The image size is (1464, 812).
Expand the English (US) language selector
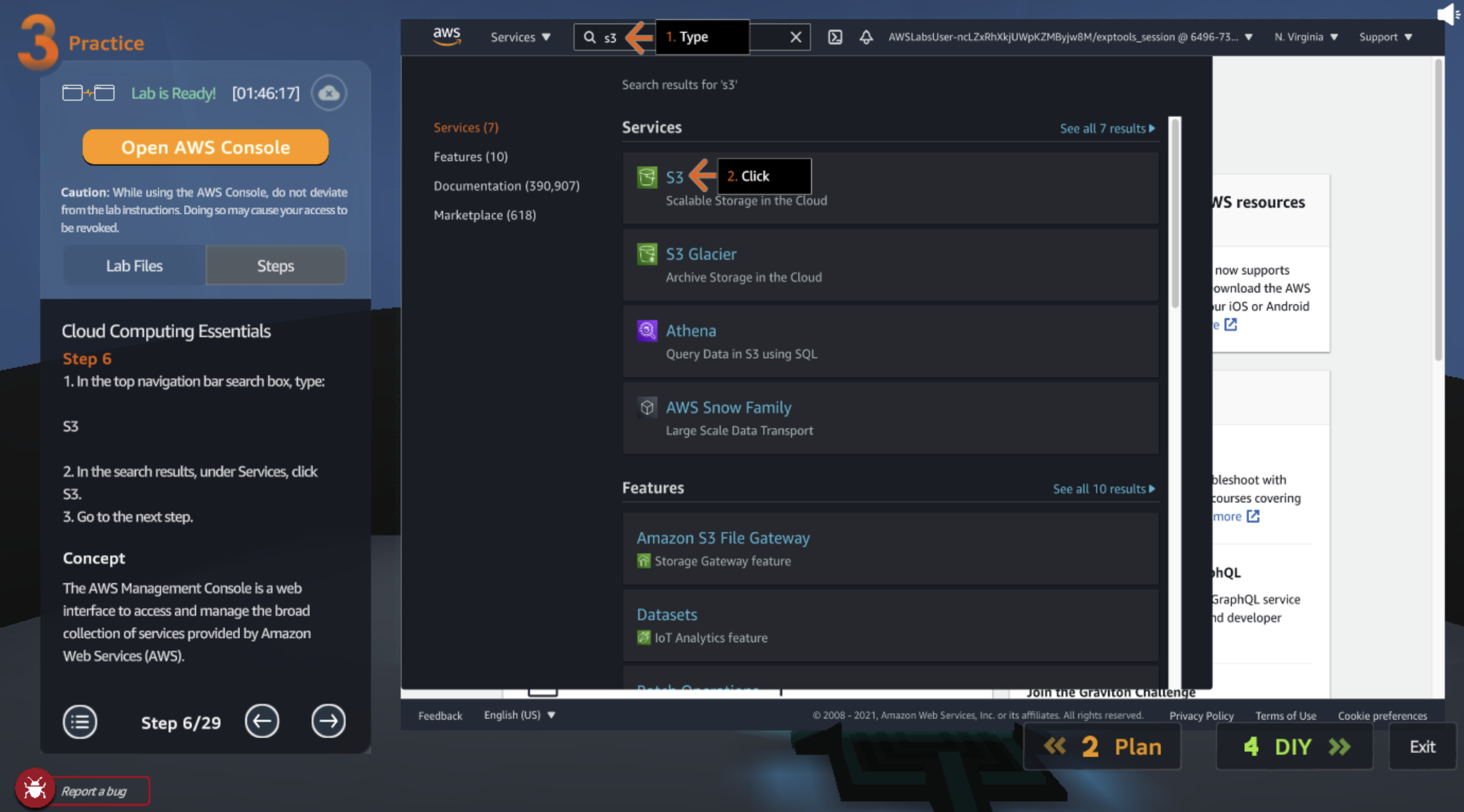[x=519, y=715]
